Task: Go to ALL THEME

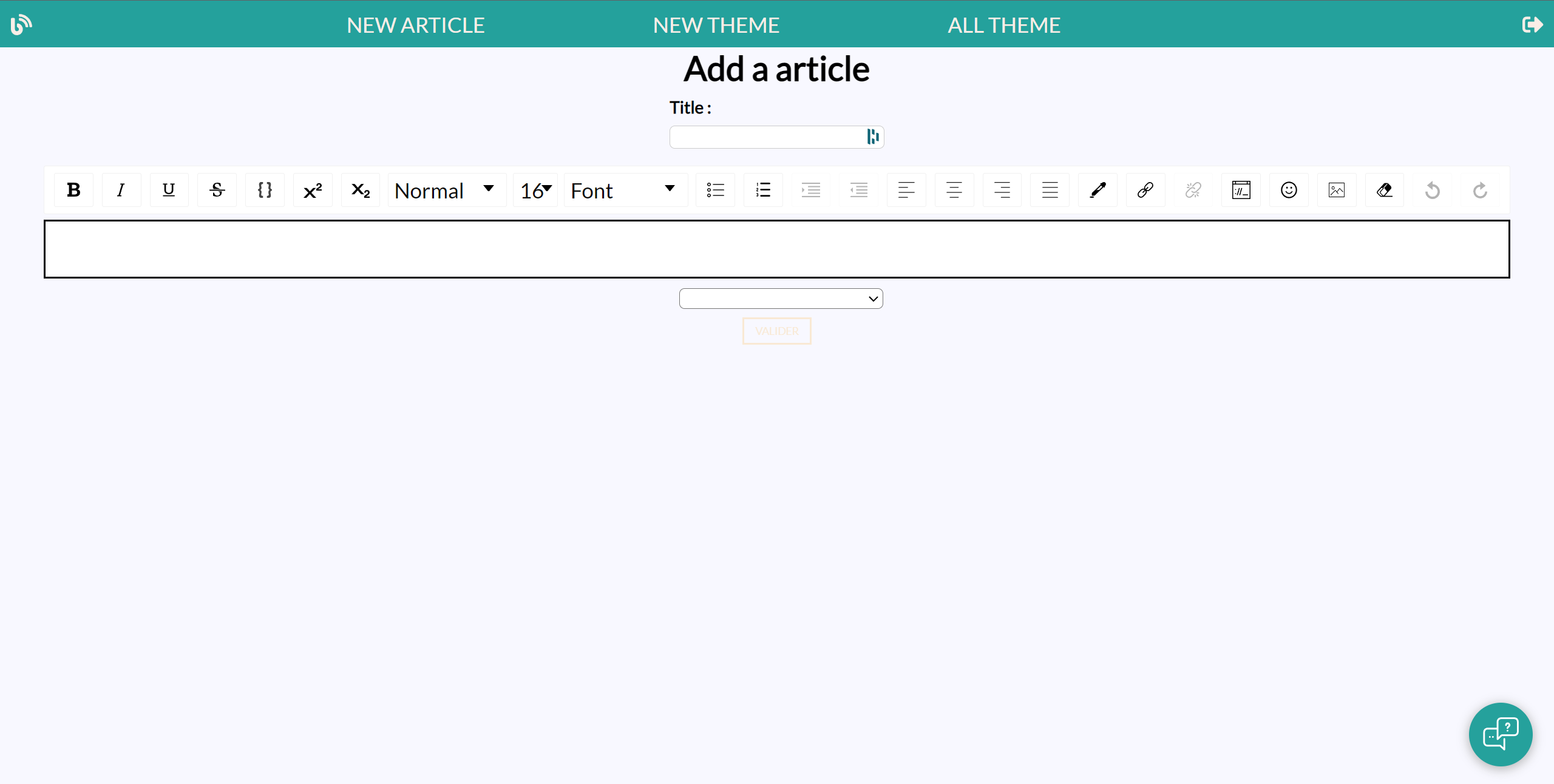Action: click(x=1004, y=25)
